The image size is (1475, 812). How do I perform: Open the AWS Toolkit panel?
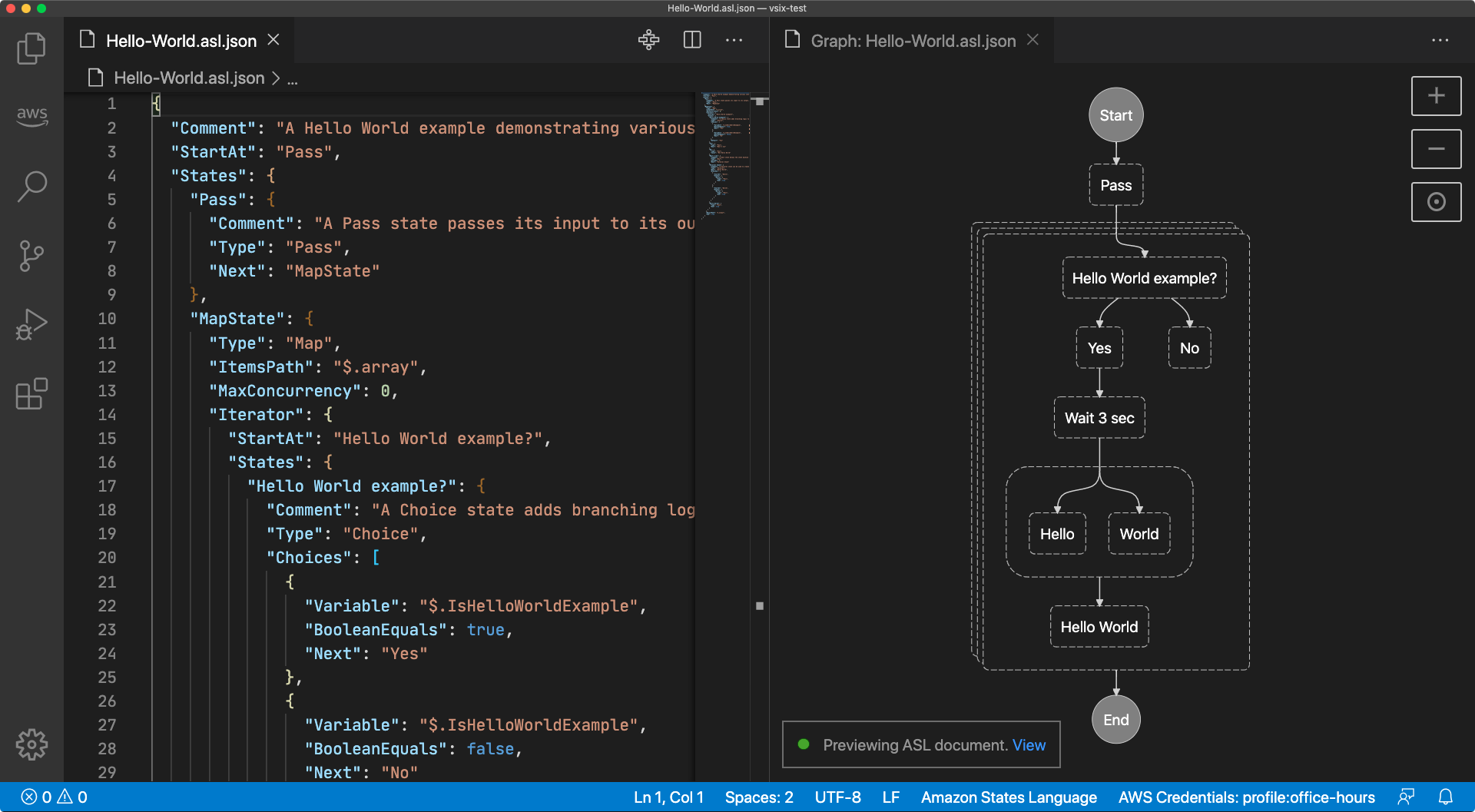coord(31,115)
